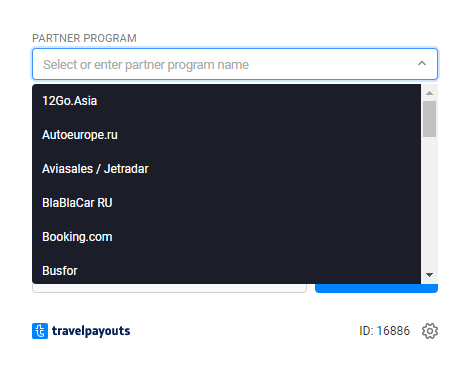Click the text field hidden under the list
The height and width of the screenshot is (365, 470).
click(169, 289)
